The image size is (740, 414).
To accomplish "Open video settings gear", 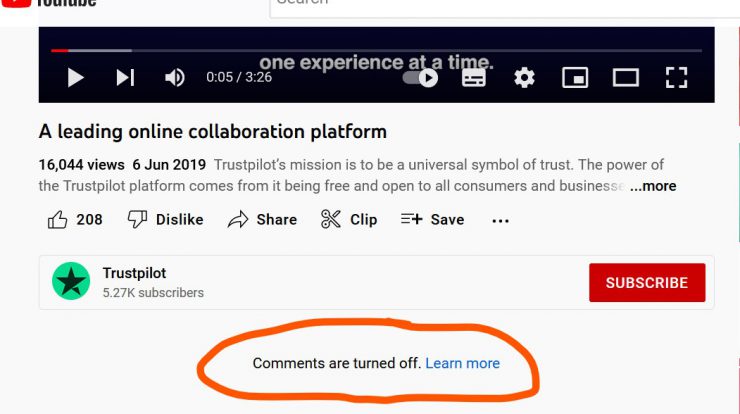I will point(524,77).
